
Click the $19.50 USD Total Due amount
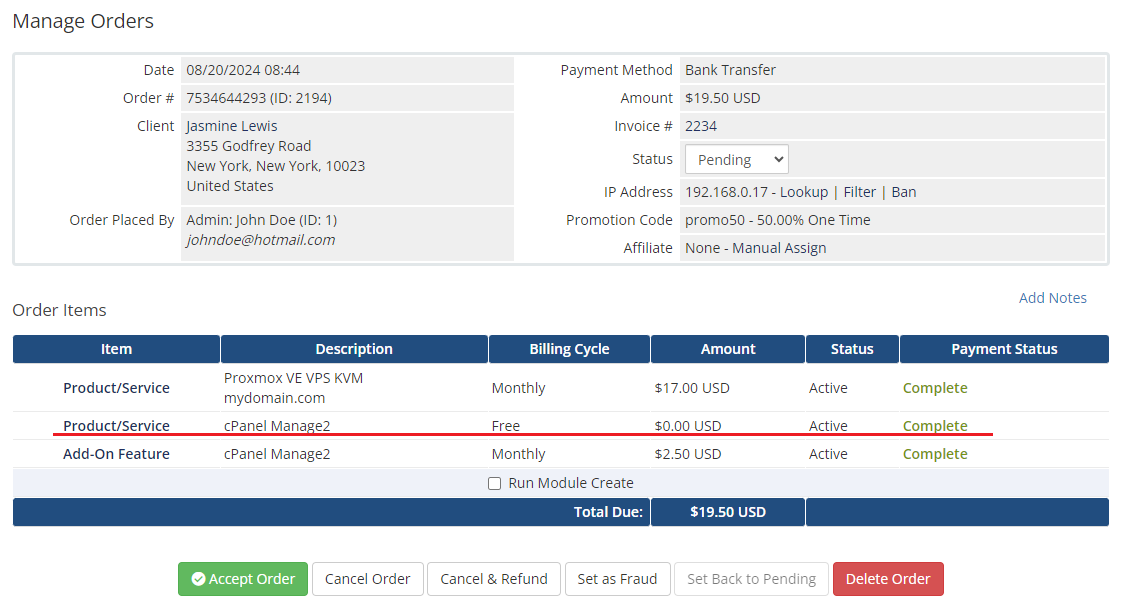click(728, 512)
